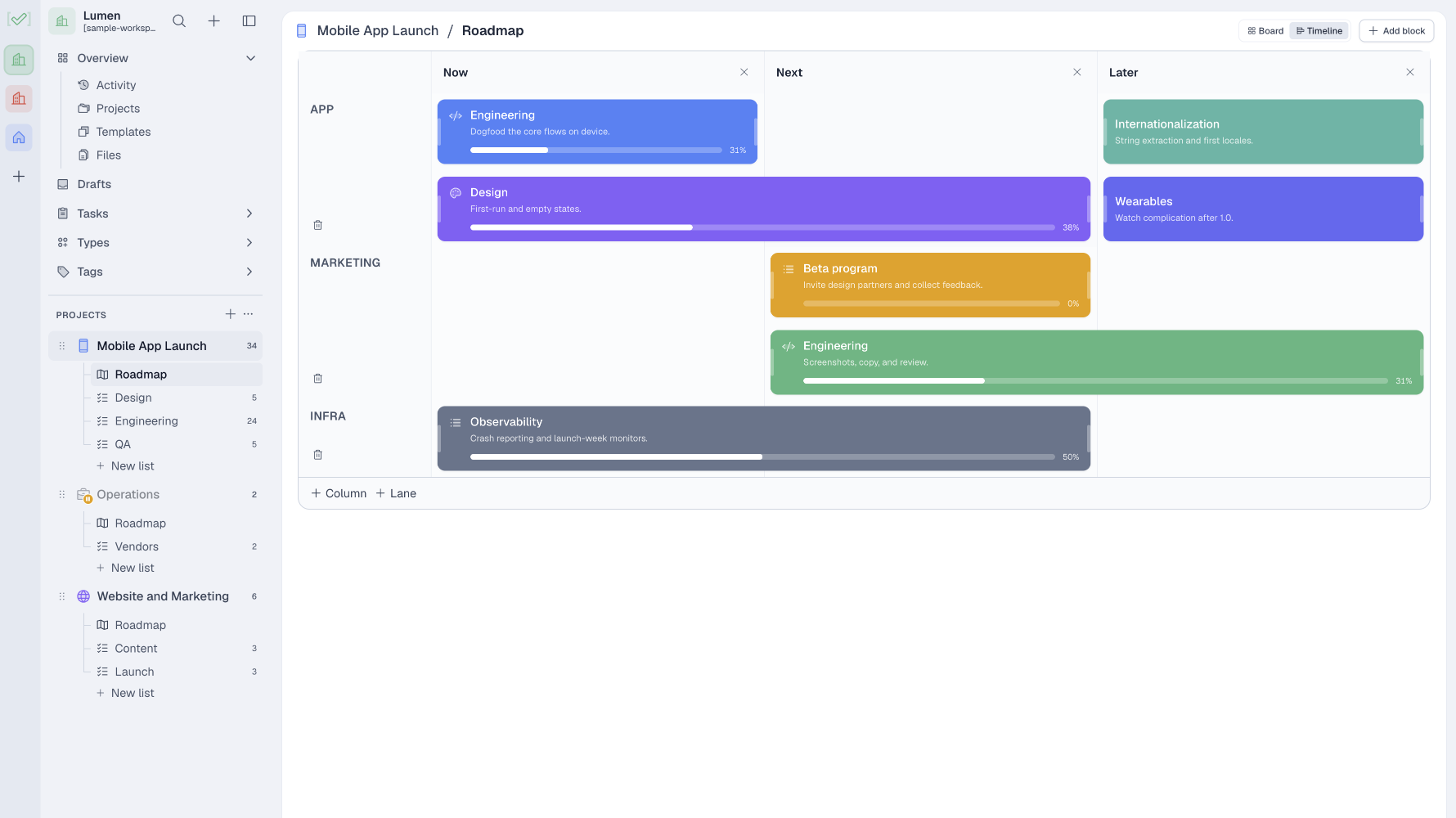The height and width of the screenshot is (818, 1456).
Task: Remove the Now column with X
Action: [744, 72]
